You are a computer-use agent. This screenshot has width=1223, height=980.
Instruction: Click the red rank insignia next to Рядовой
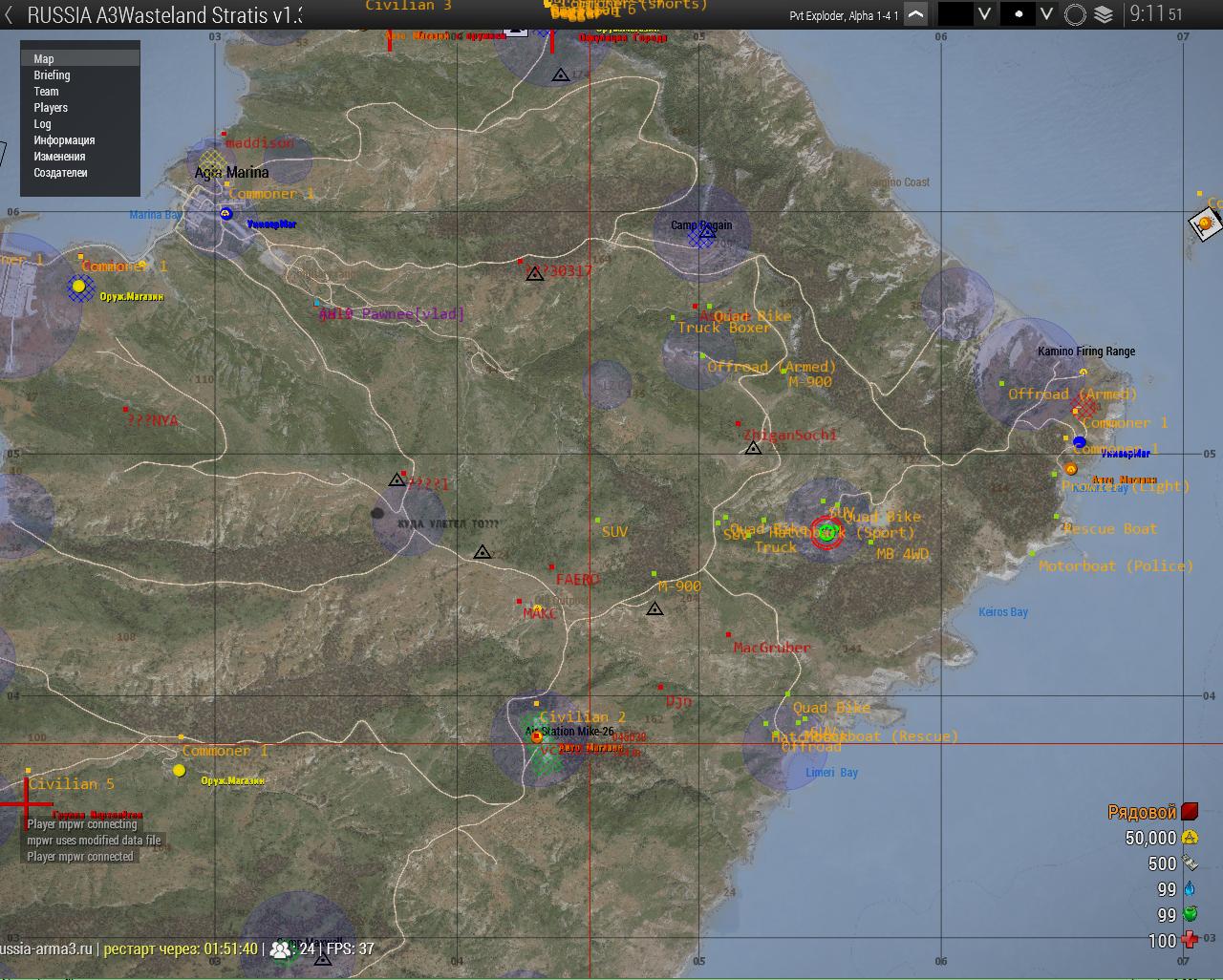coord(1190,812)
